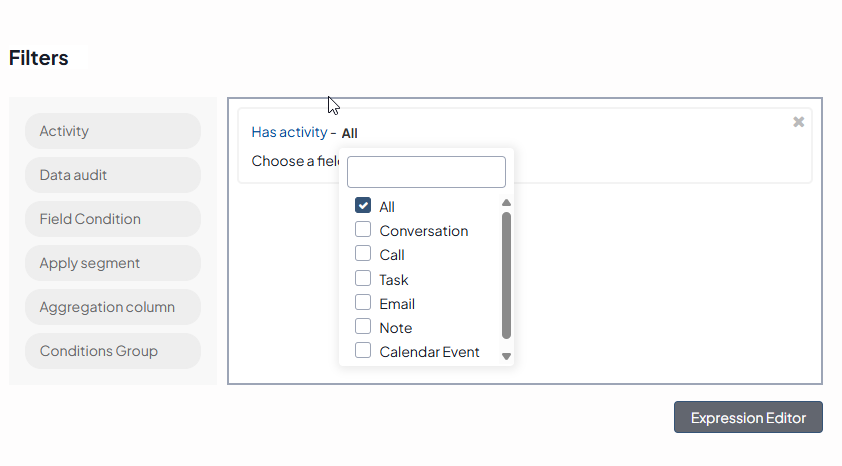Open the 'All' activity type dropdown
Screen dimensions: 842x466
pos(350,133)
